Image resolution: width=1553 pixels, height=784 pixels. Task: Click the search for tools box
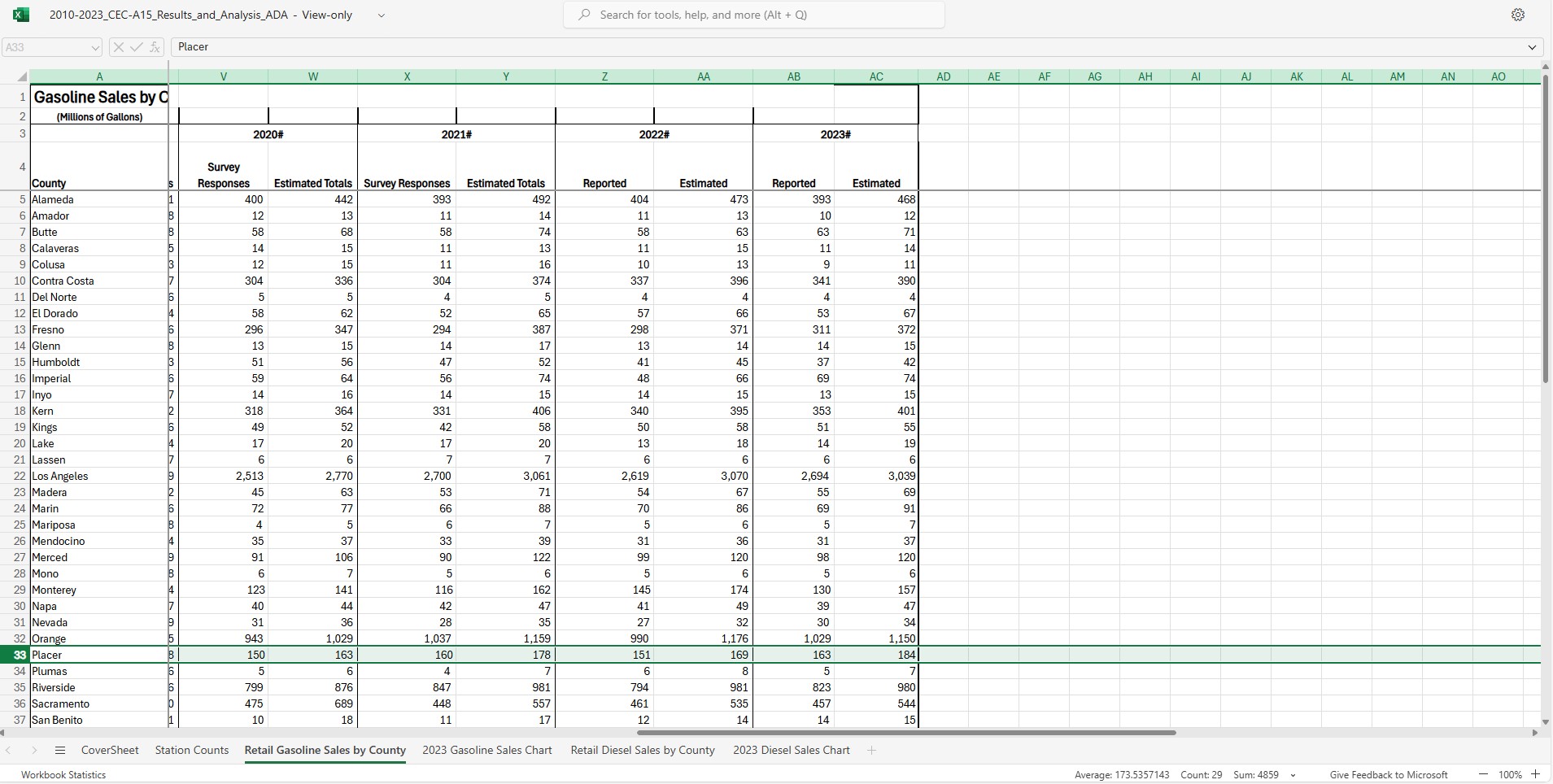point(753,15)
